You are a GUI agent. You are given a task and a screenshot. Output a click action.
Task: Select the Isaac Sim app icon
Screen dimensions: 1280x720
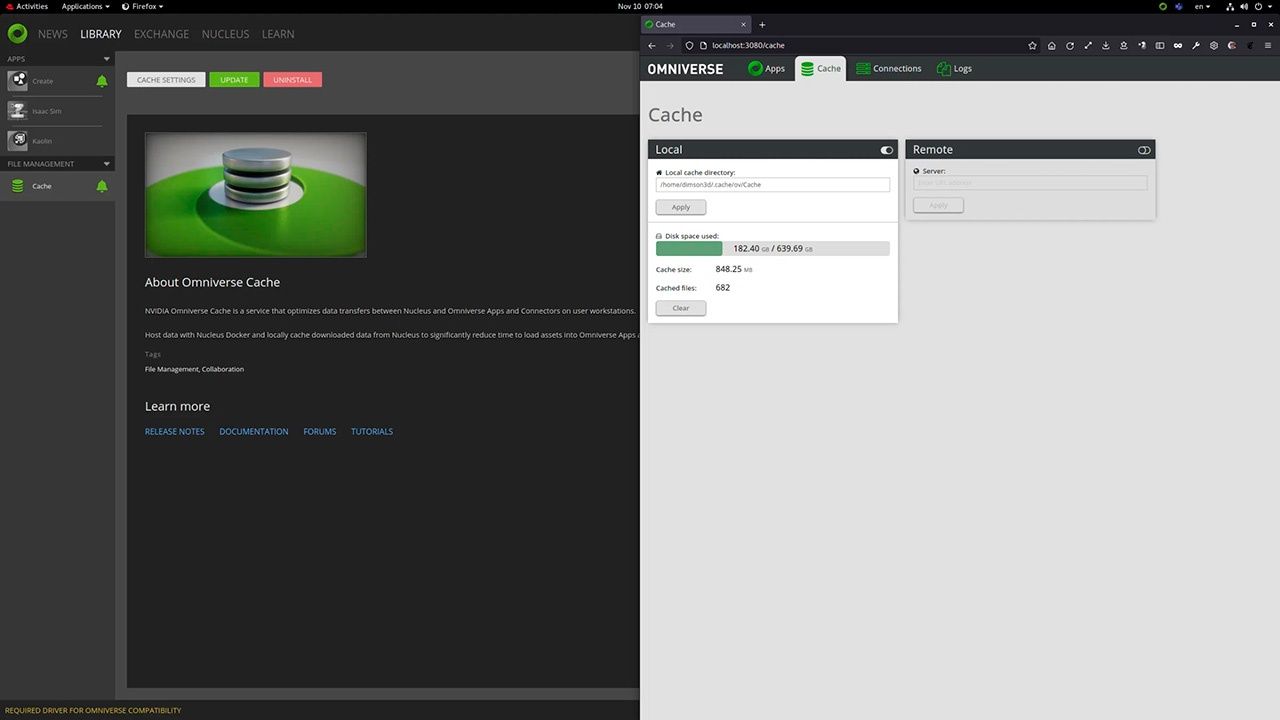point(17,111)
